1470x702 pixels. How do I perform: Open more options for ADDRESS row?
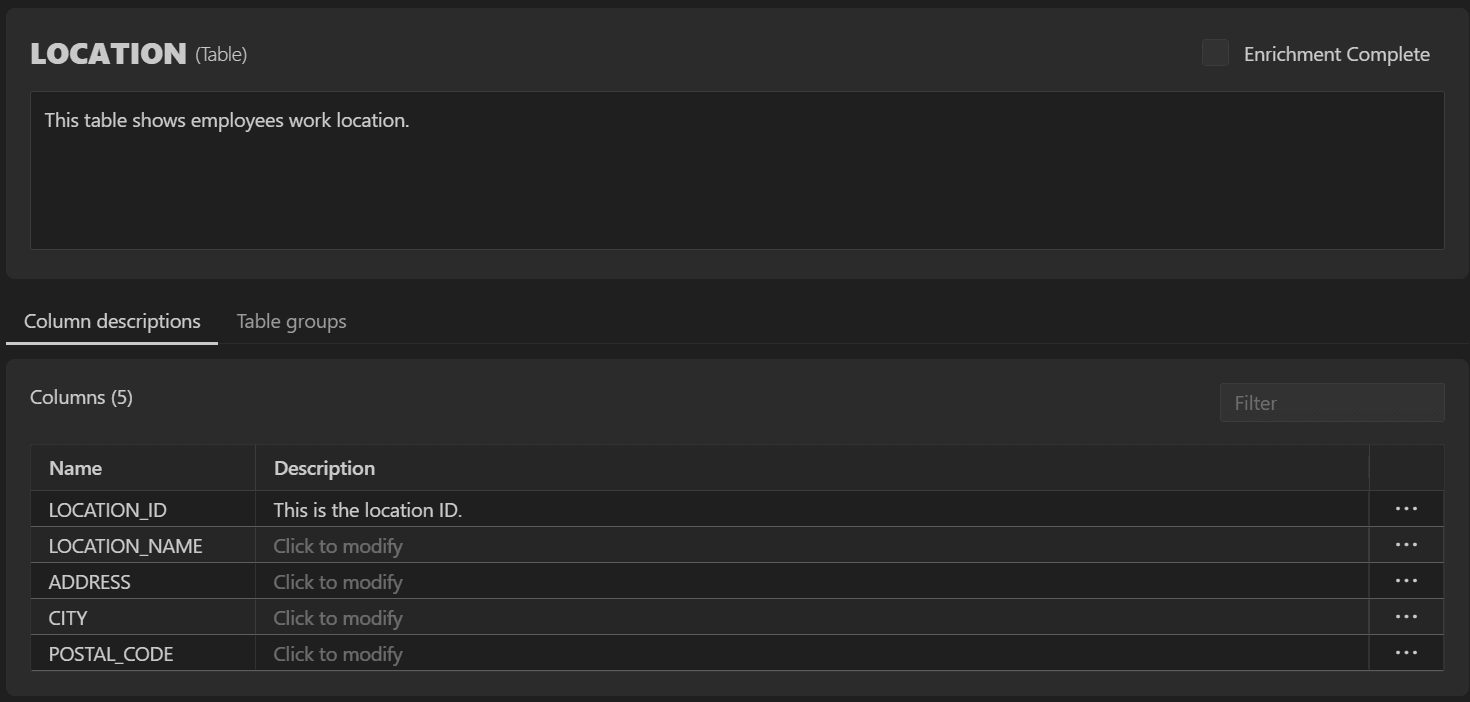(1406, 581)
